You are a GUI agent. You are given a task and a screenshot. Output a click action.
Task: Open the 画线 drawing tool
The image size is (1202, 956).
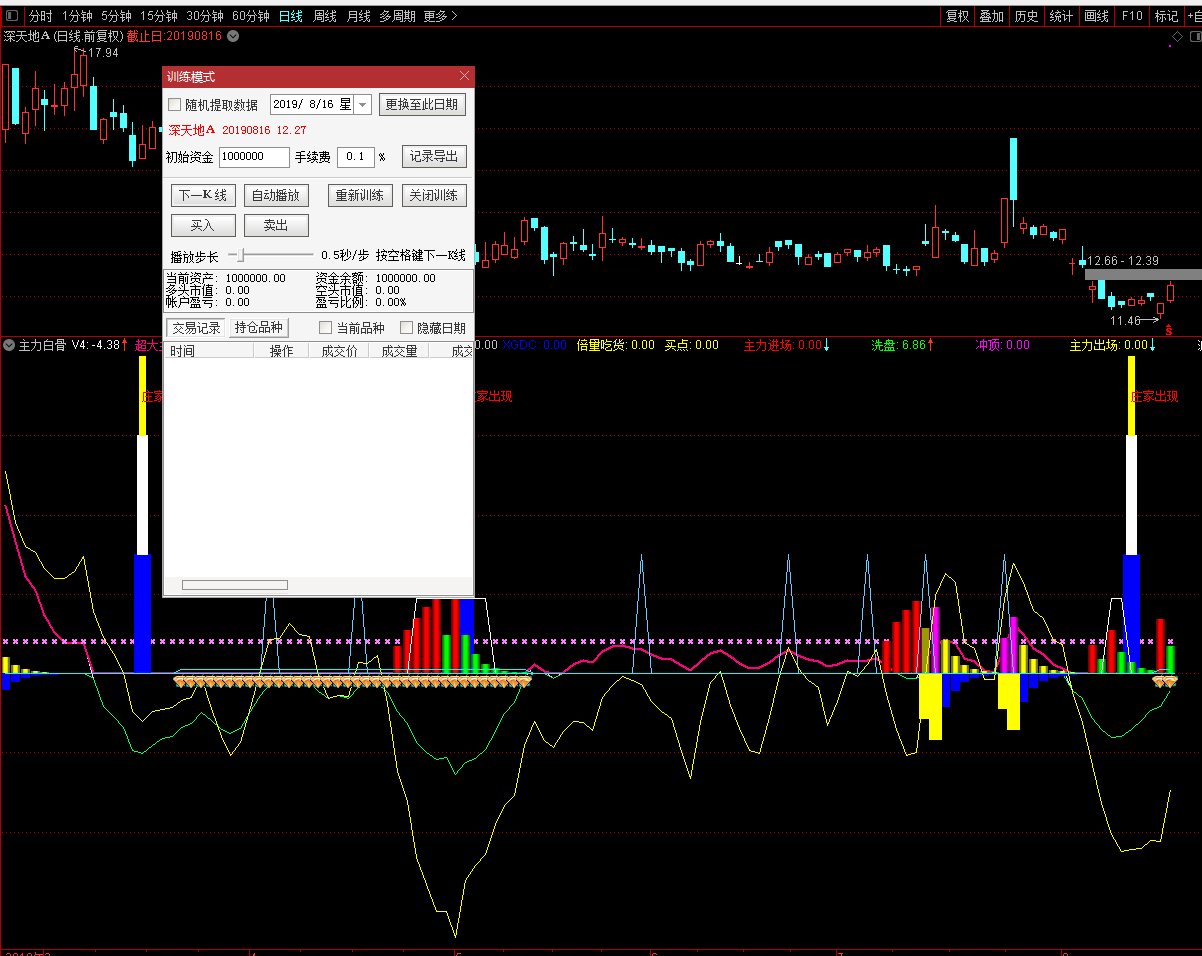(1096, 16)
